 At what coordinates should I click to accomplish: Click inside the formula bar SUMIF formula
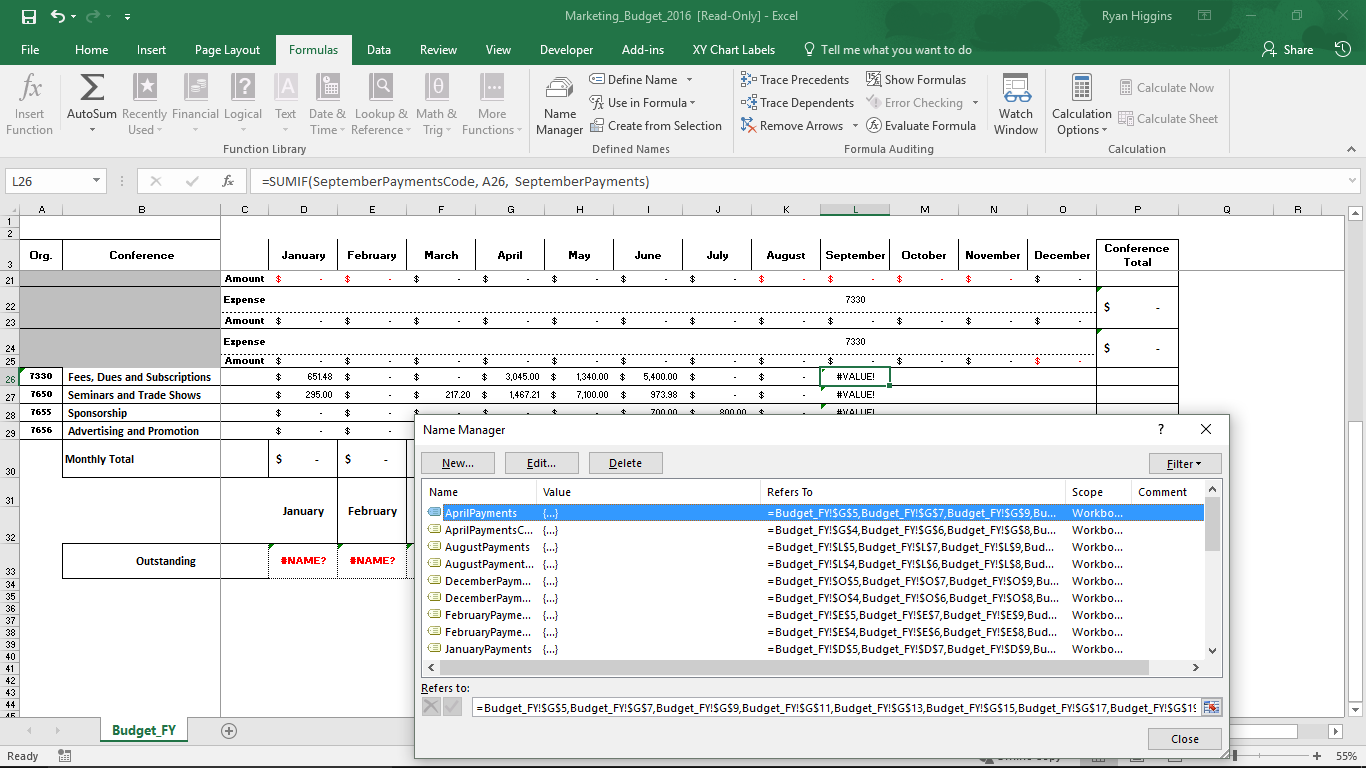pyautogui.click(x=456, y=181)
